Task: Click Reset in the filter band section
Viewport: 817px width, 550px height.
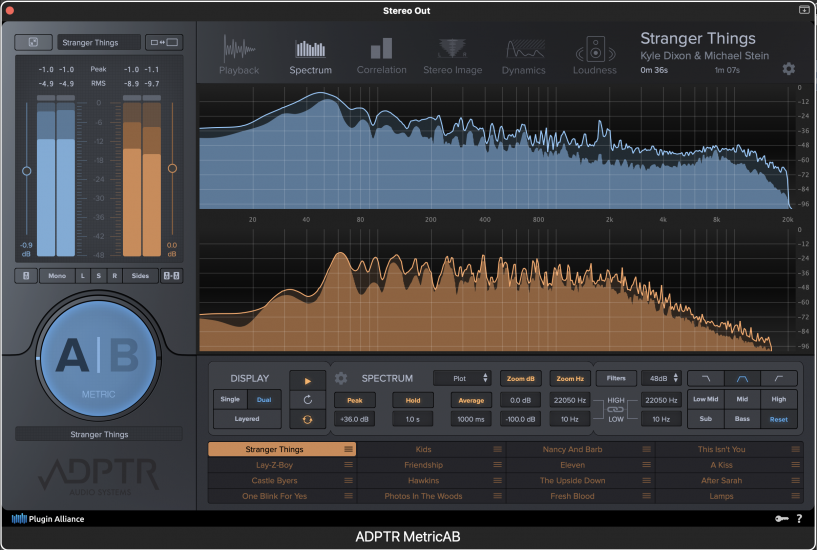Action: (x=778, y=419)
